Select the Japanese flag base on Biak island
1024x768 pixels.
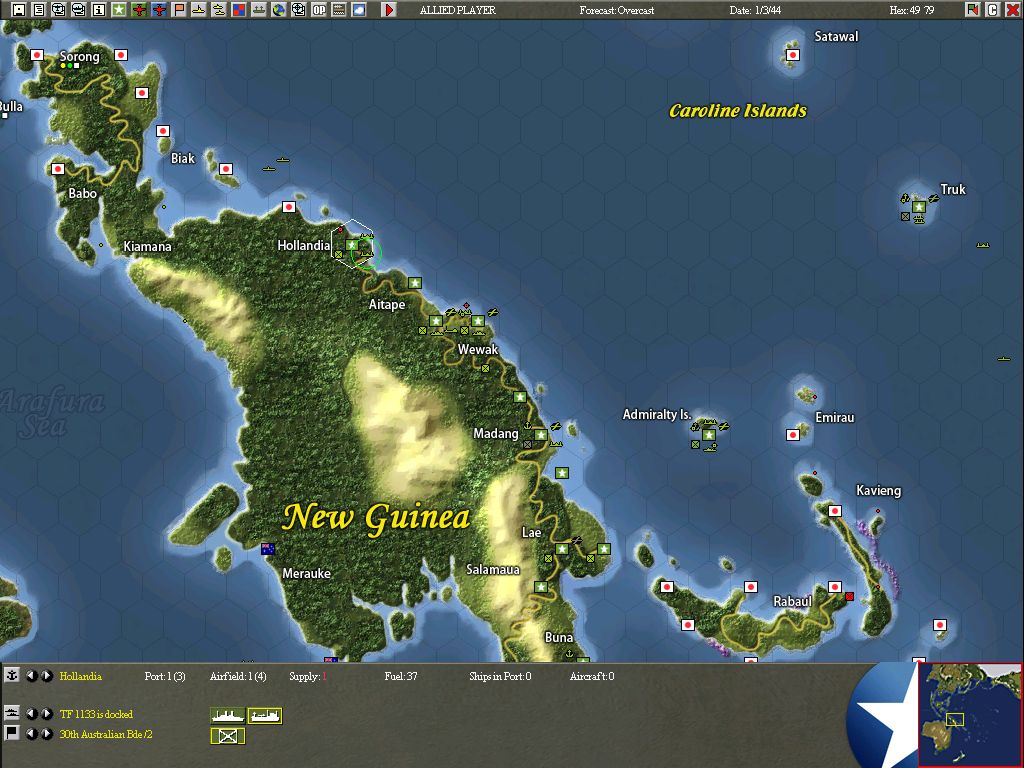pyautogui.click(x=226, y=169)
